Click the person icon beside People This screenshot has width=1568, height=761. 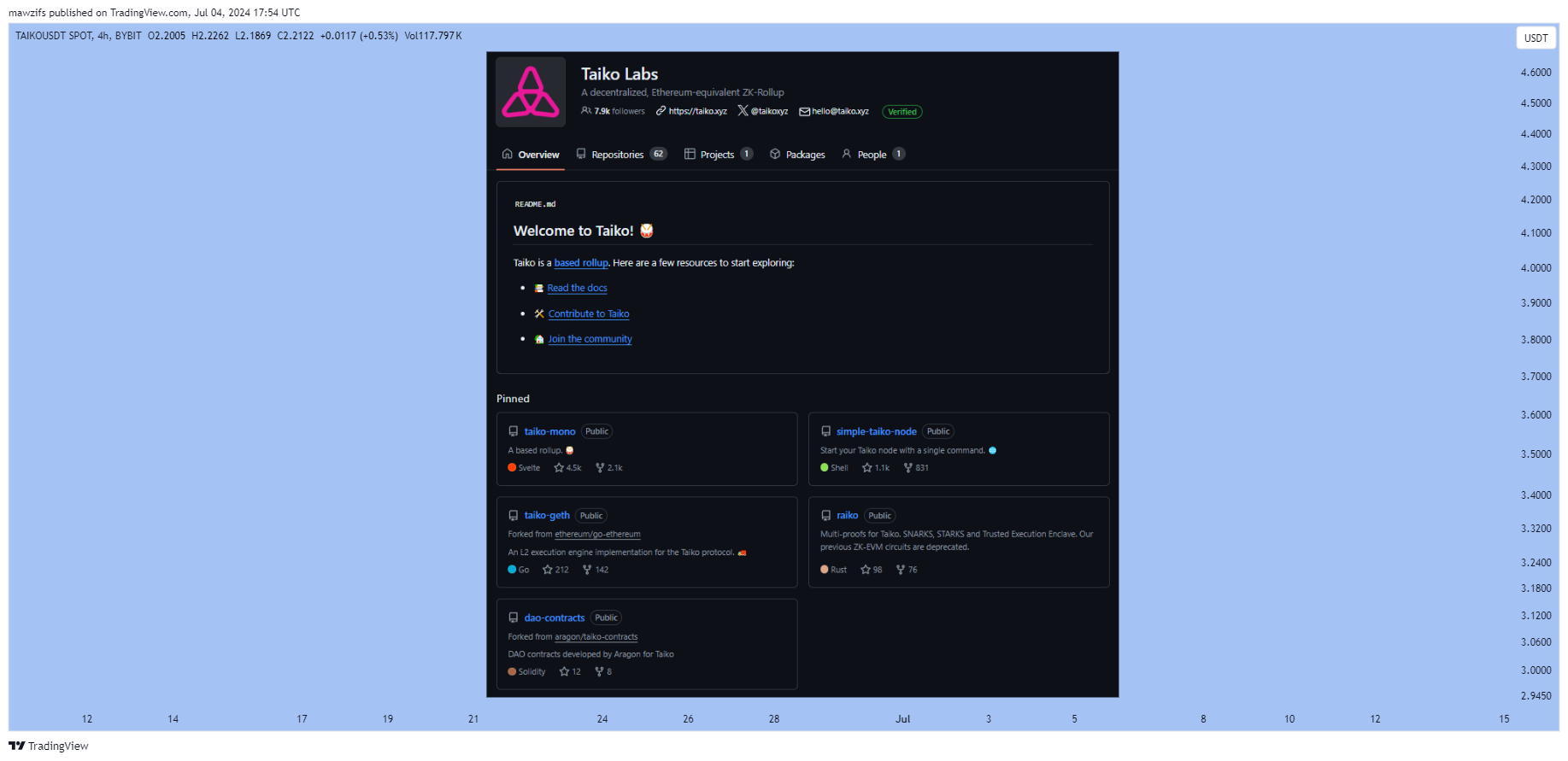pos(847,154)
